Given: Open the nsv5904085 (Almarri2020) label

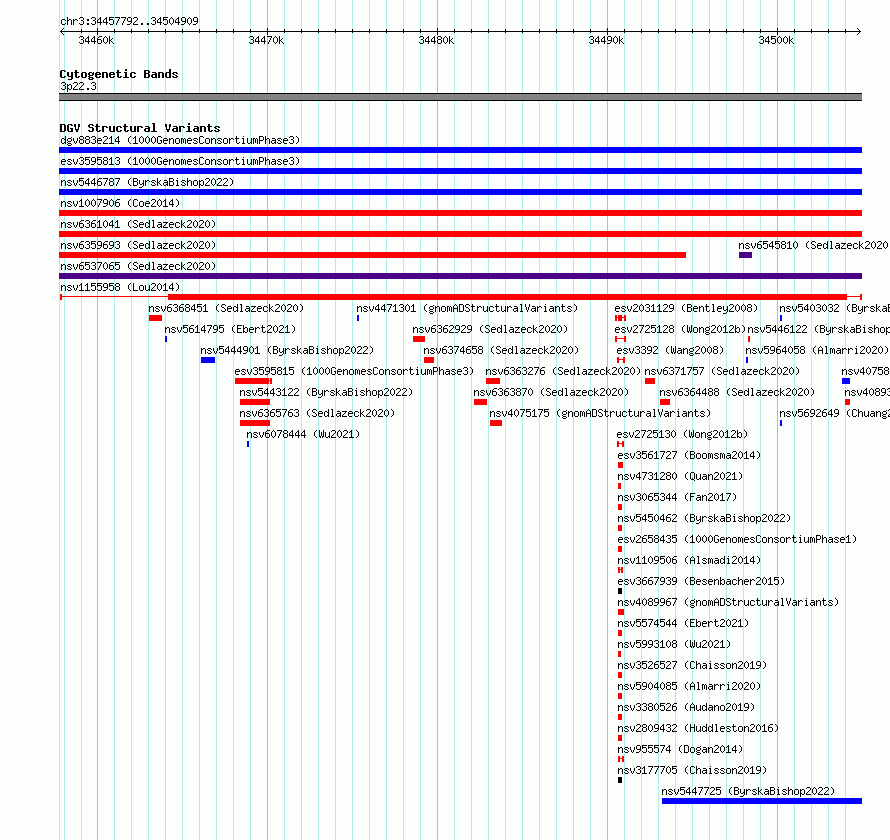Looking at the screenshot, I should coord(689,686).
